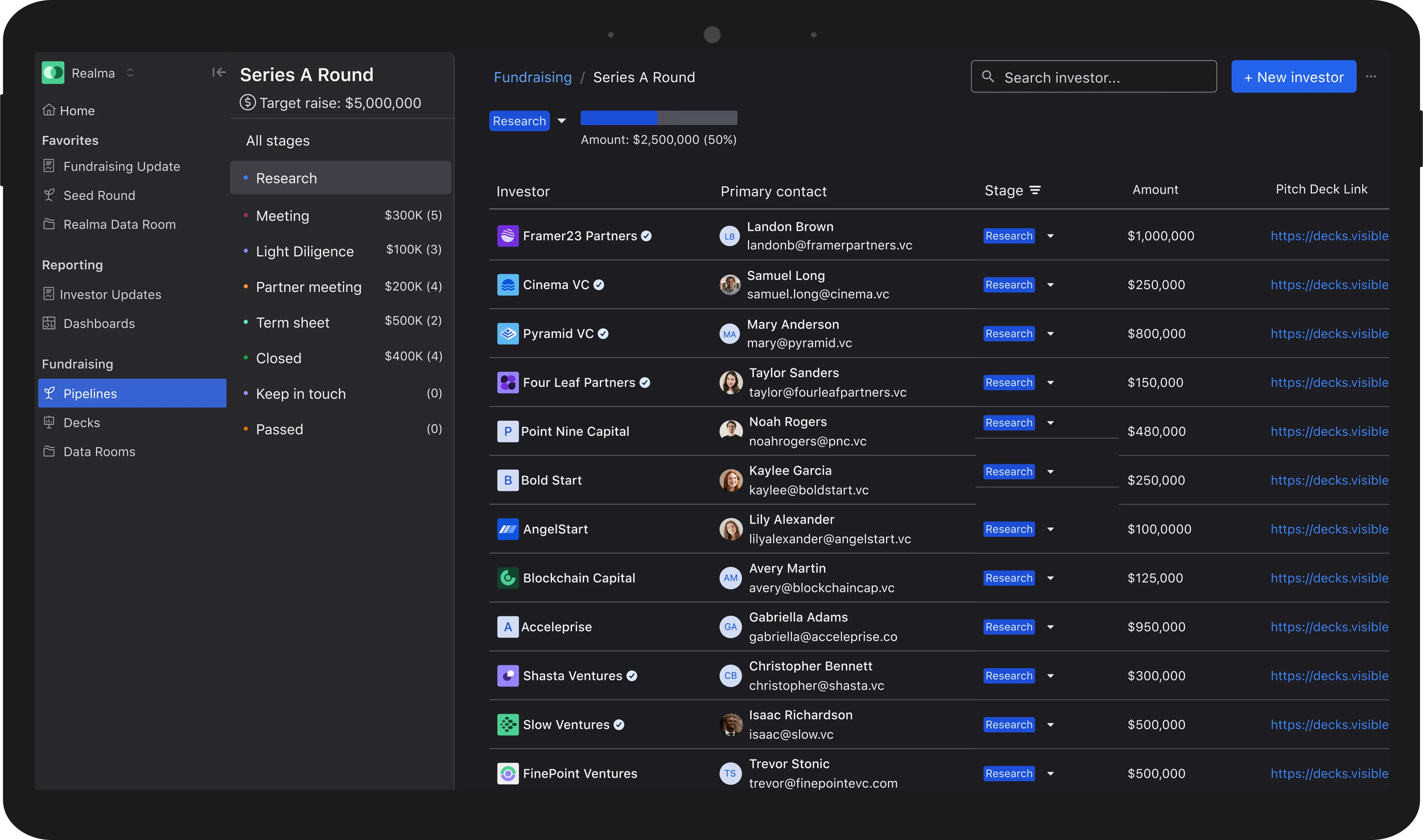Click the Blockchain Capital logo icon

pos(508,578)
